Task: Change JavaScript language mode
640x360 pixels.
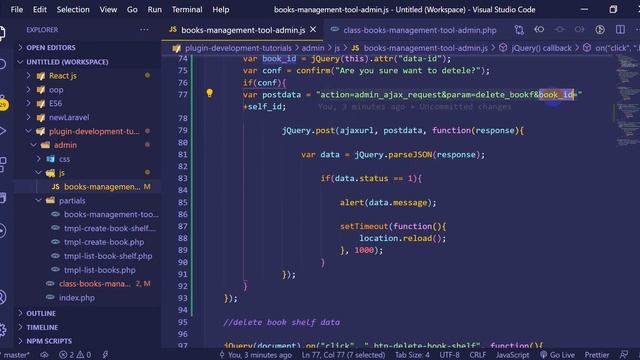Action: pos(512,355)
